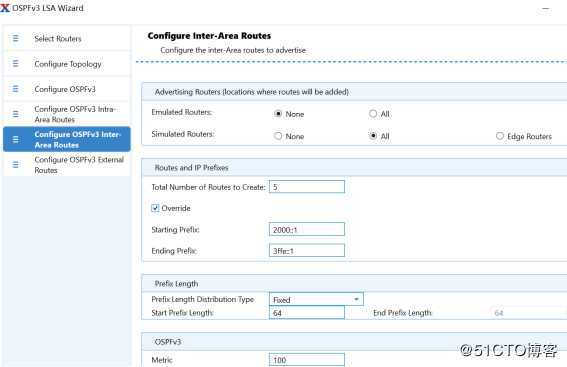The width and height of the screenshot is (567, 367).
Task: Toggle the Override checkbox
Action: [x=155, y=208]
